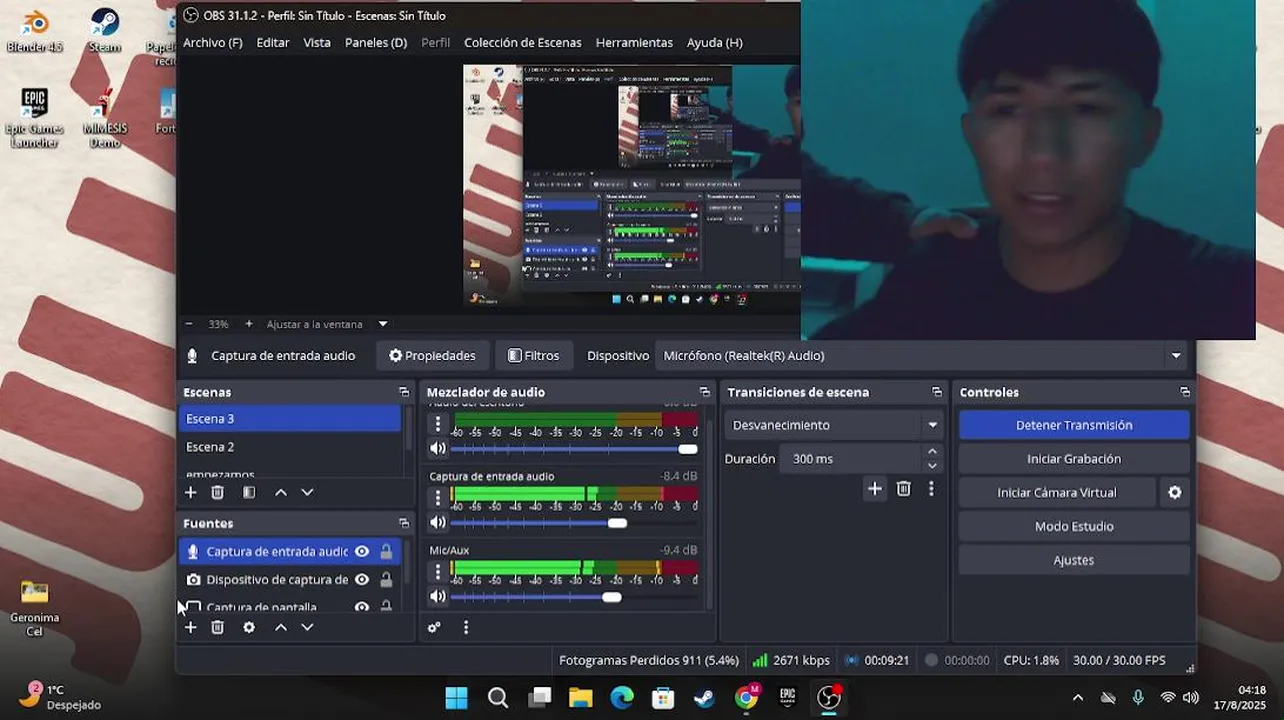Viewport: 1284px width, 720px height.
Task: Add a new scene with the plus icon
Action: click(x=190, y=492)
